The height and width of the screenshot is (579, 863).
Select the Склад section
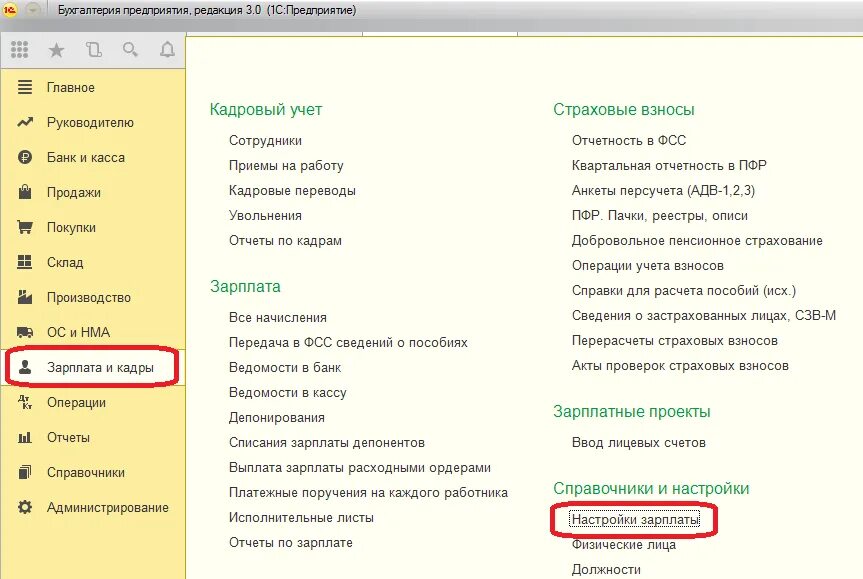click(65, 263)
